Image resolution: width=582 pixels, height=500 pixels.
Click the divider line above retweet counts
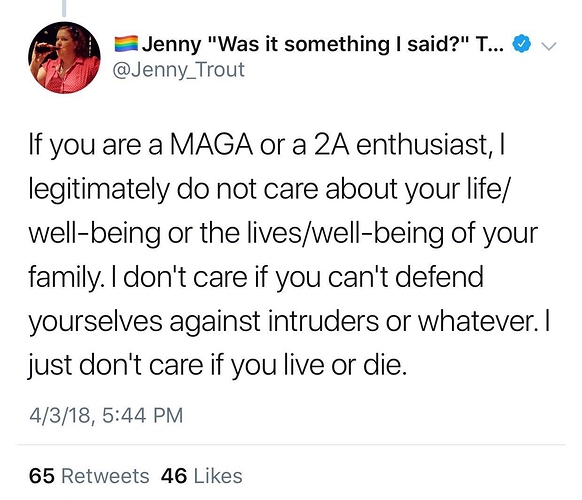point(291,444)
